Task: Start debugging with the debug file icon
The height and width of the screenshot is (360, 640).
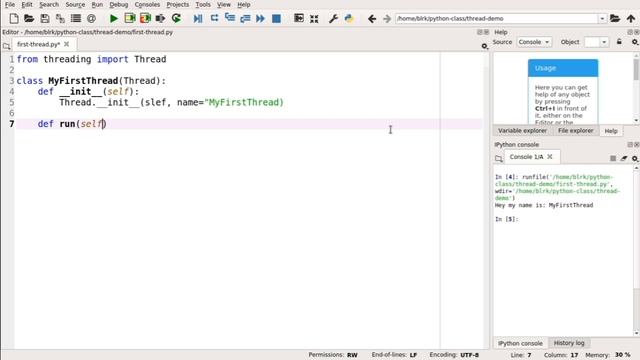Action: pos(198,18)
